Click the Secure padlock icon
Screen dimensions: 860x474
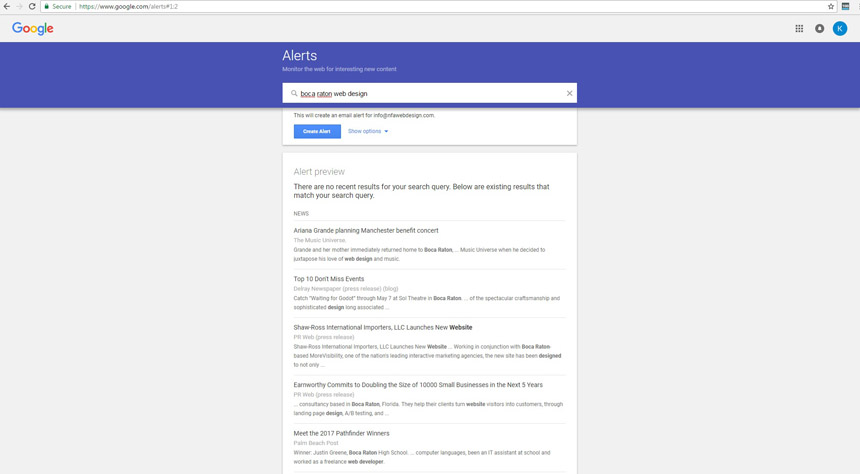pos(47,7)
